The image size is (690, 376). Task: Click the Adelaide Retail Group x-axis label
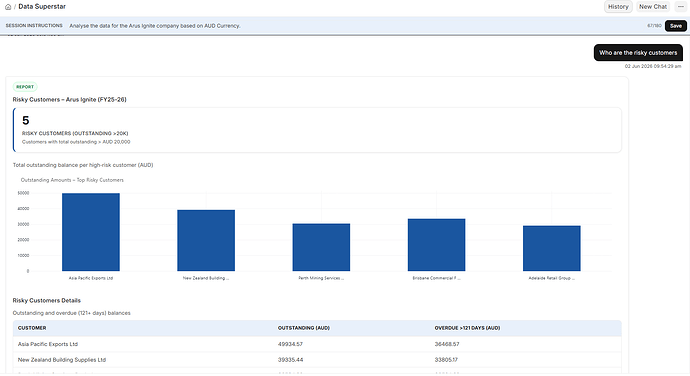[552, 278]
